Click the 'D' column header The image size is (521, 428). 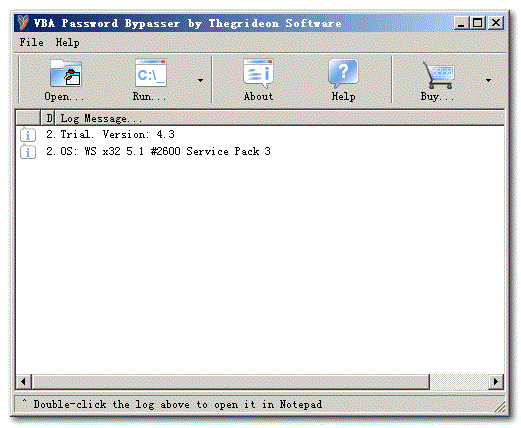[49, 118]
